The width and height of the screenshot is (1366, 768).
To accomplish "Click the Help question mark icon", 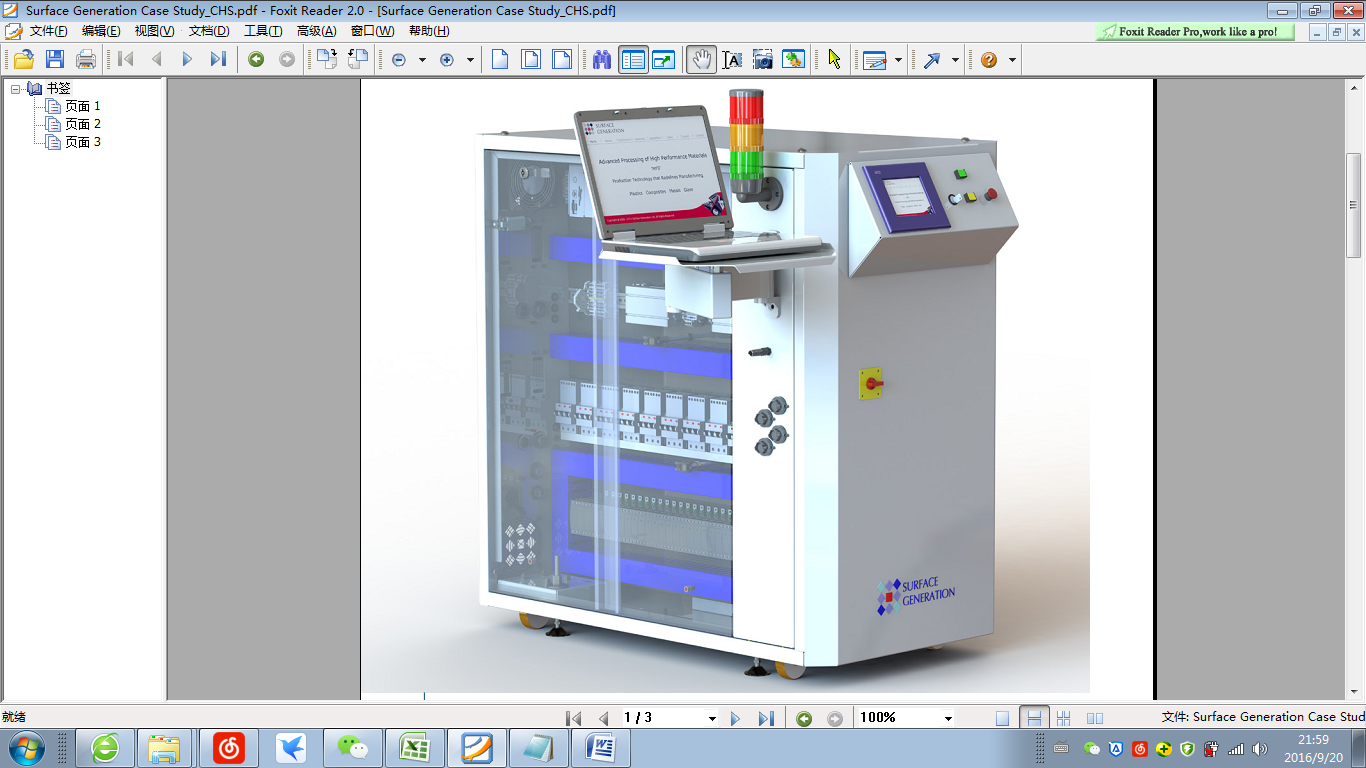I will coord(988,60).
